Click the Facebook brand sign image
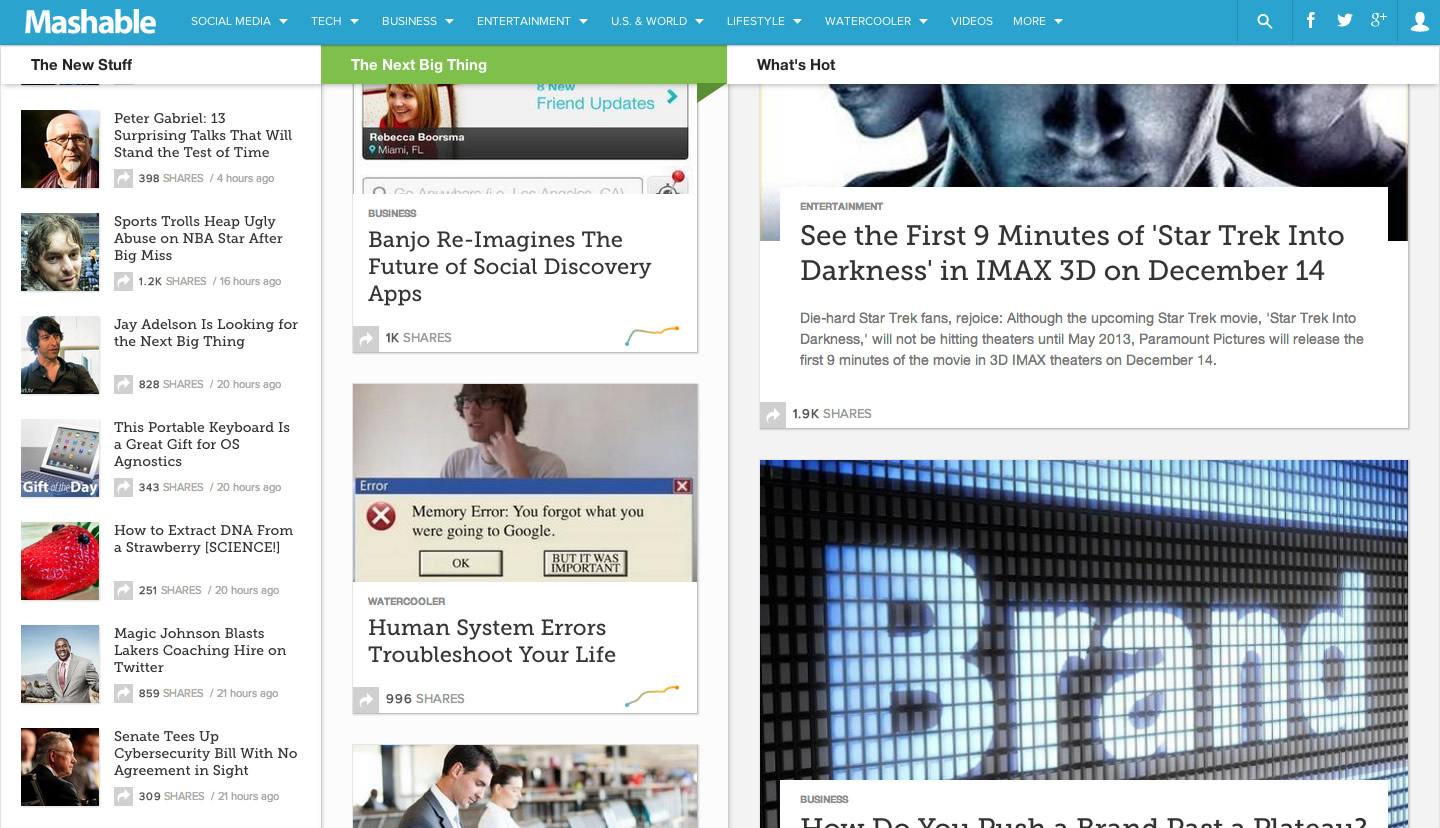Screen dimensions: 1440x828 pos(1084,620)
